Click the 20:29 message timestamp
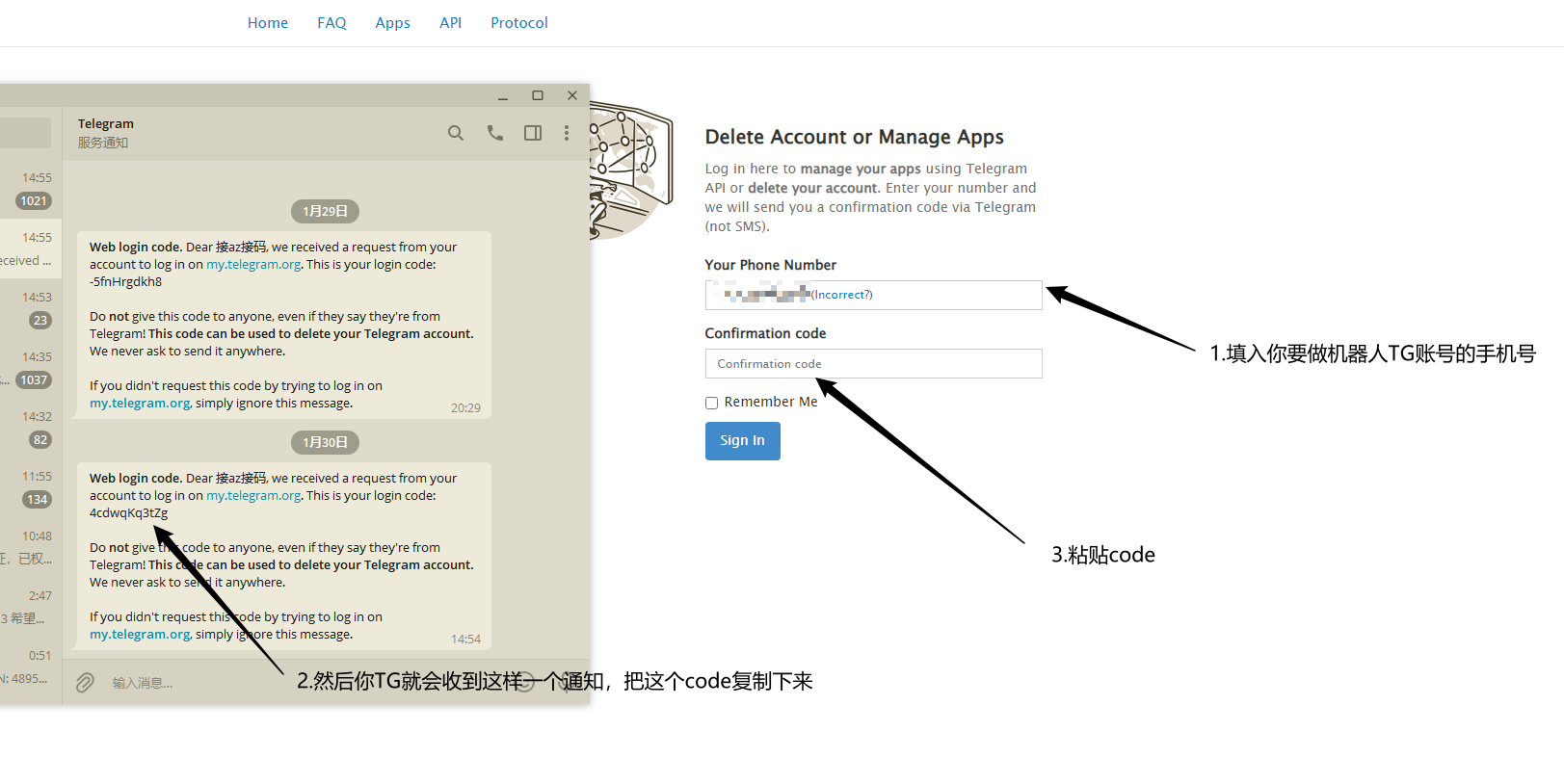Viewport: 1564px width, 784px height. pos(465,408)
